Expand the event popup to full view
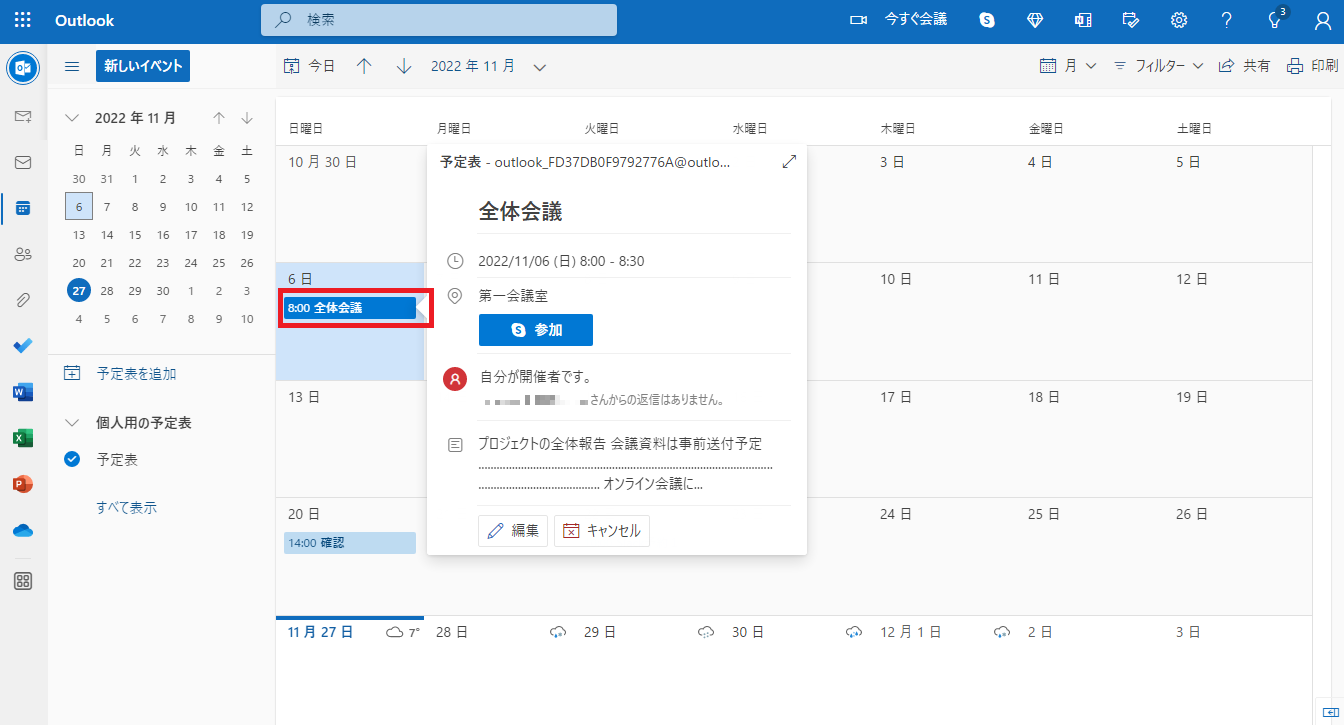Screen dimensions: 1344x725 [x=789, y=161]
